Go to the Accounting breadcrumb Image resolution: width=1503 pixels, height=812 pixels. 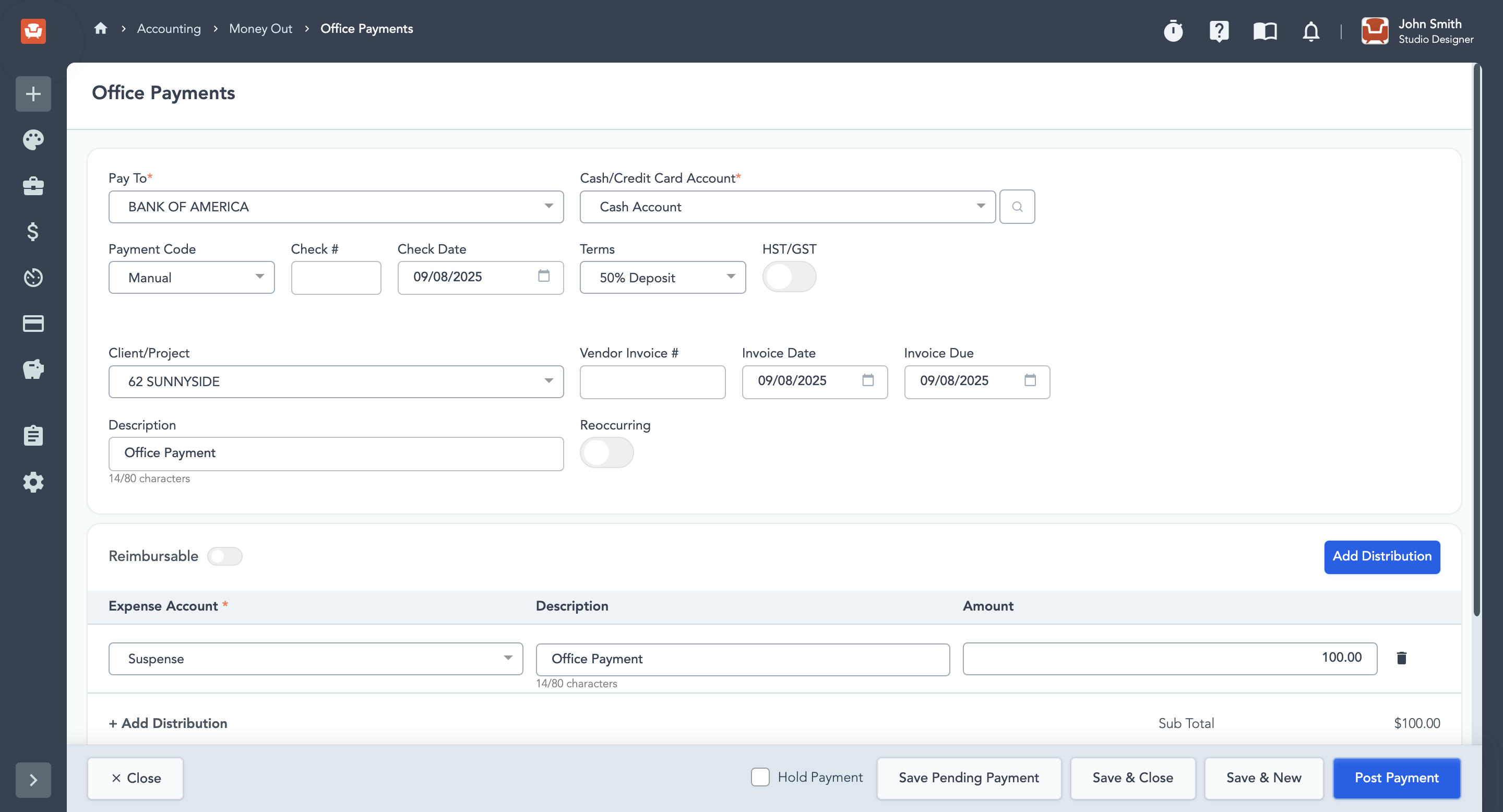[169, 28]
